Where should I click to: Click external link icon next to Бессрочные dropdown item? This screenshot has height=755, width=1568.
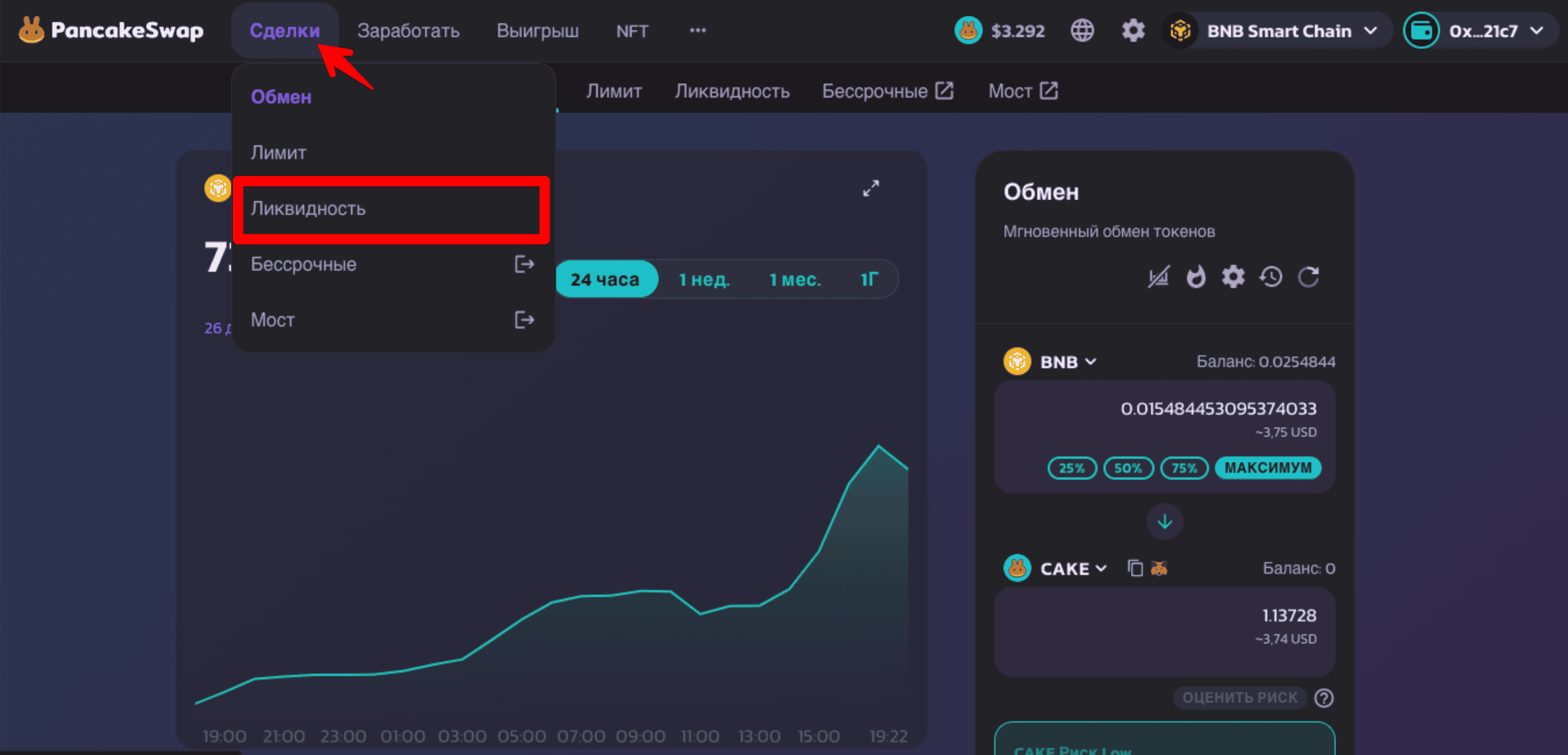(524, 264)
